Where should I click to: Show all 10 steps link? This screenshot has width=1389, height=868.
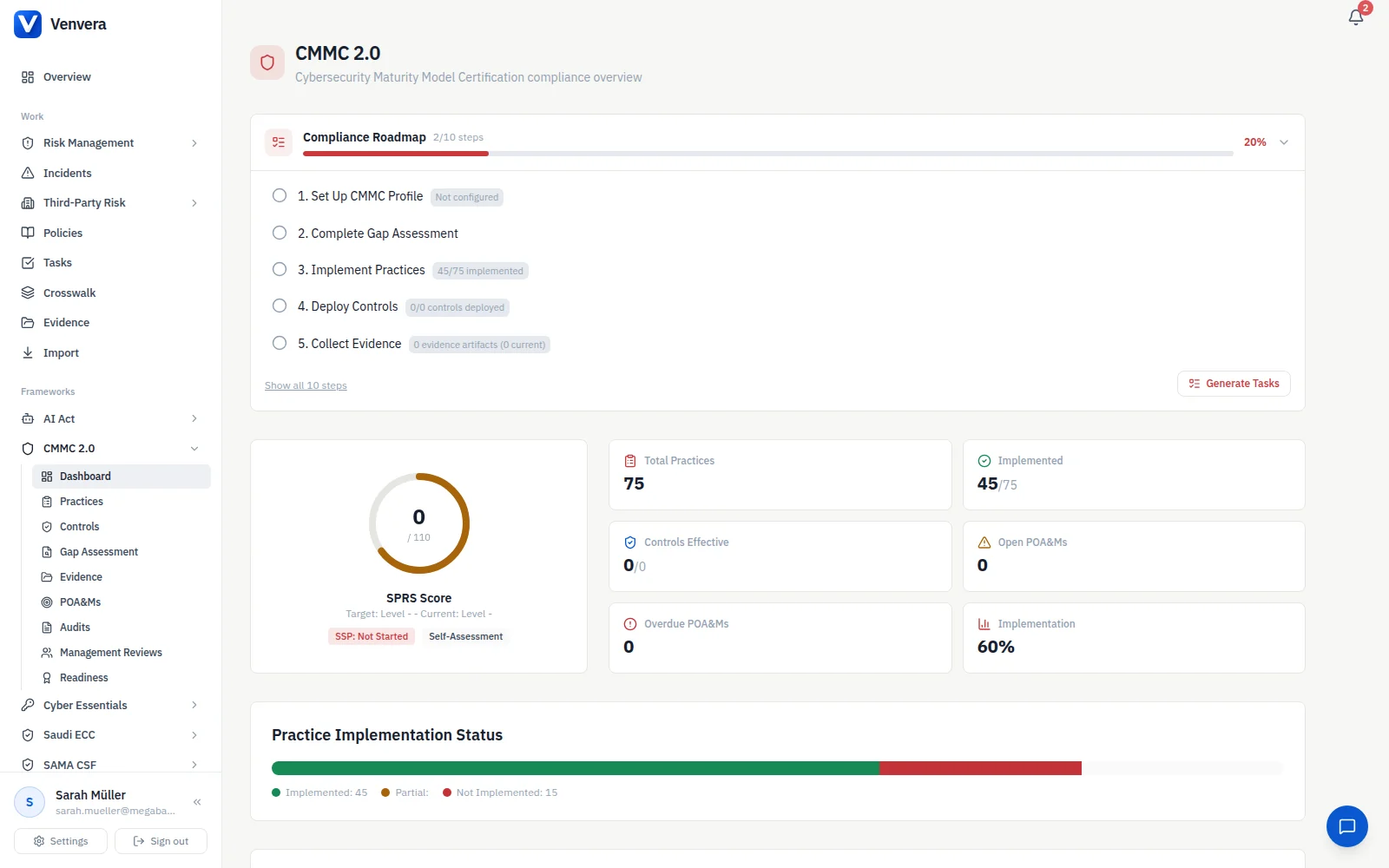coord(306,385)
